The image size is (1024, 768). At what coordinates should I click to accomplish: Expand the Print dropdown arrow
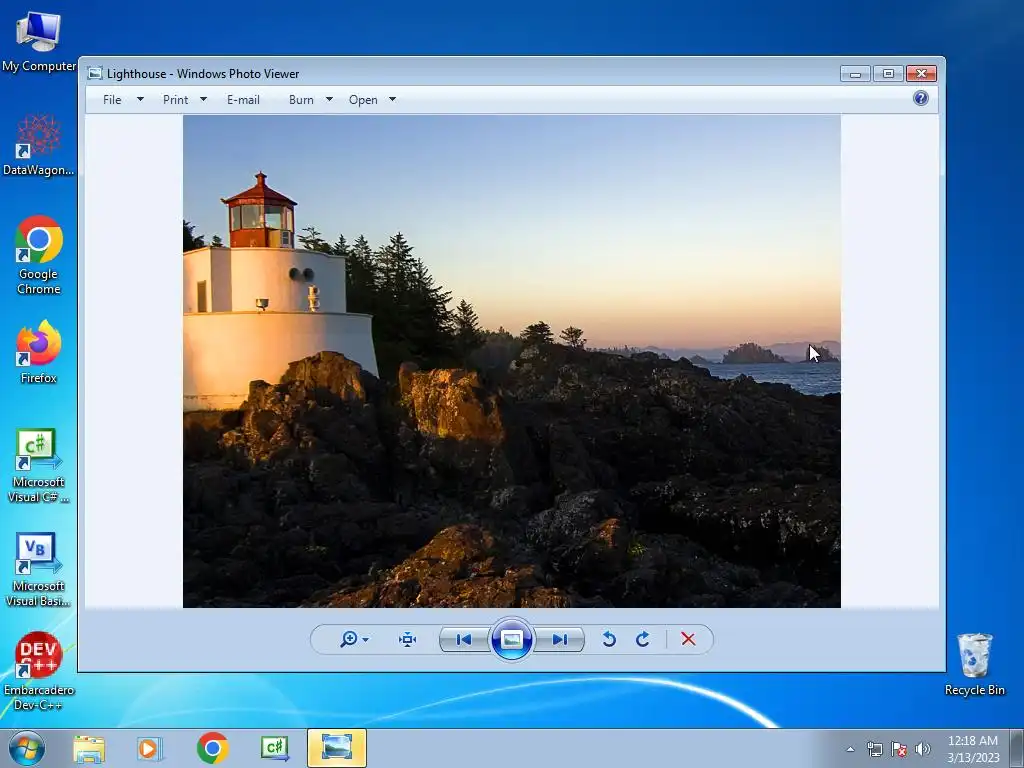203,99
